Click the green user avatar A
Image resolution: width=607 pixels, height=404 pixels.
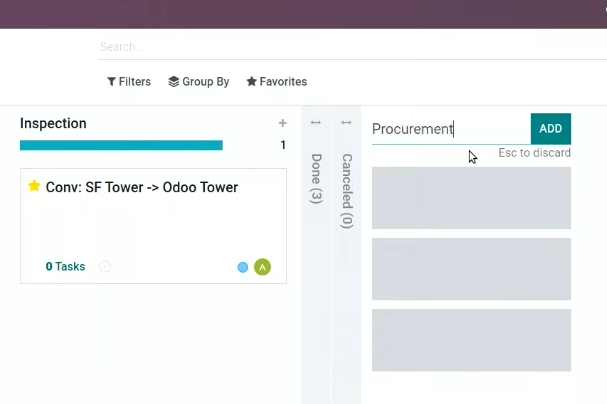262,267
